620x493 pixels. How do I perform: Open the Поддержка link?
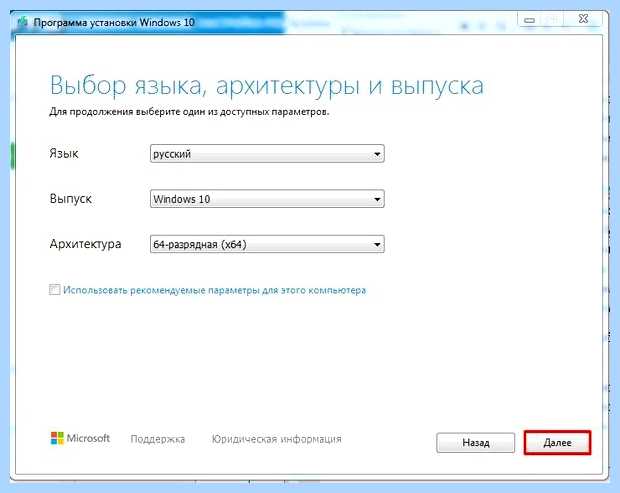[157, 439]
